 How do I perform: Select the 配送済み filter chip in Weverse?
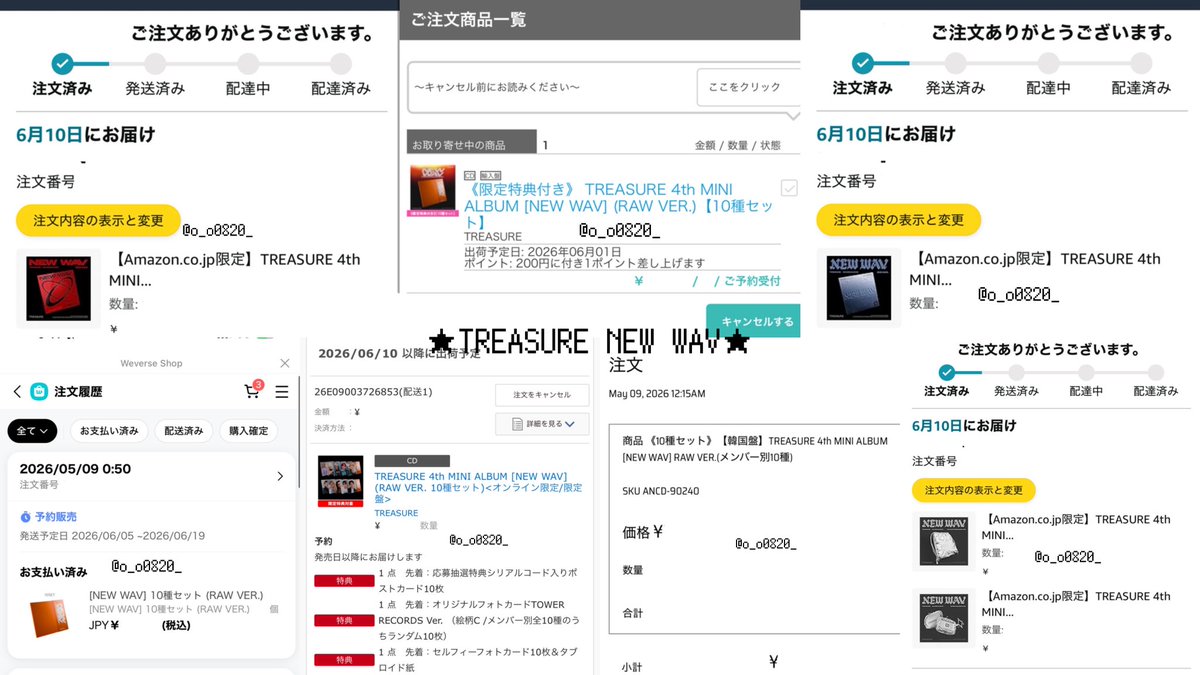point(184,431)
